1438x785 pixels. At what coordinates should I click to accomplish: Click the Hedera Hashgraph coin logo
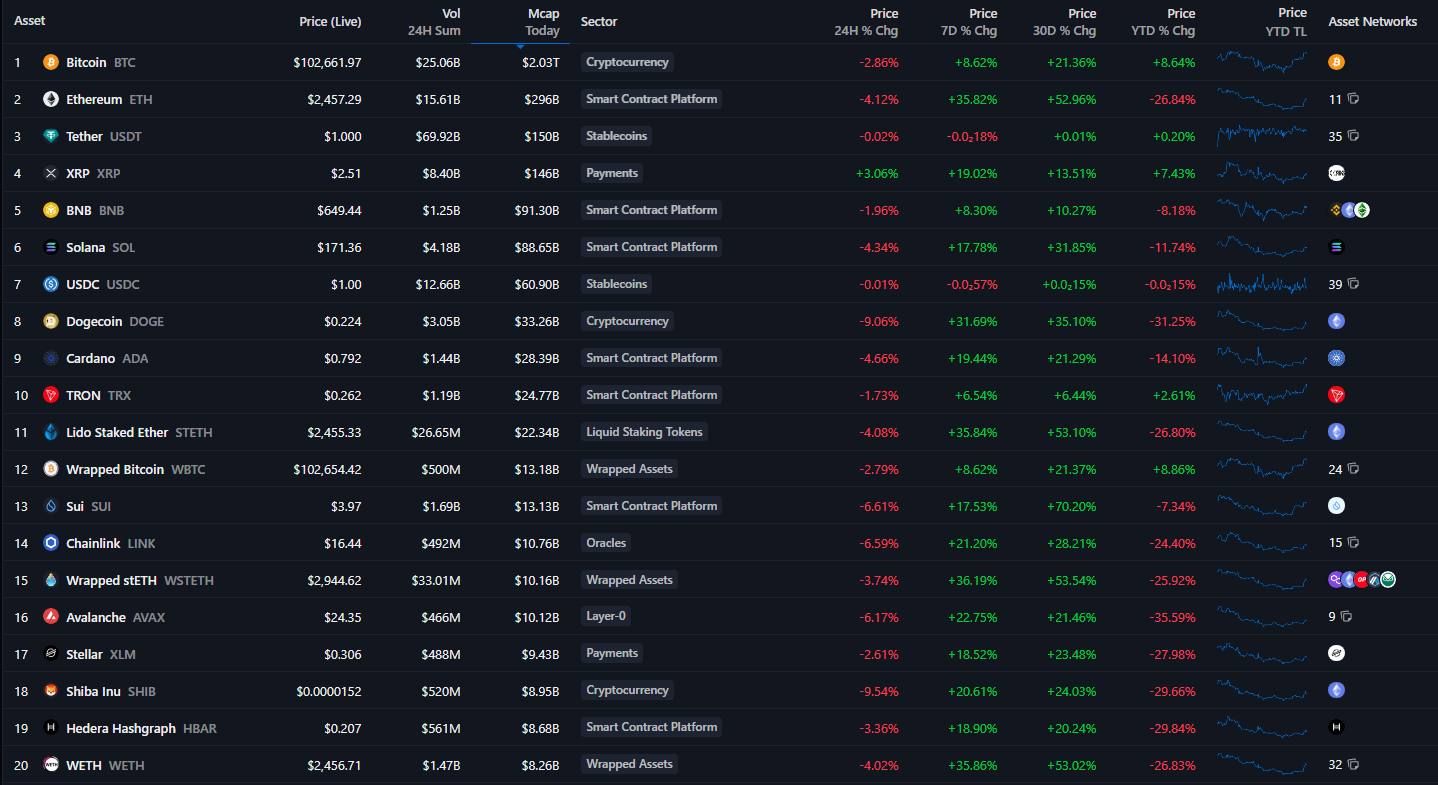pos(51,728)
